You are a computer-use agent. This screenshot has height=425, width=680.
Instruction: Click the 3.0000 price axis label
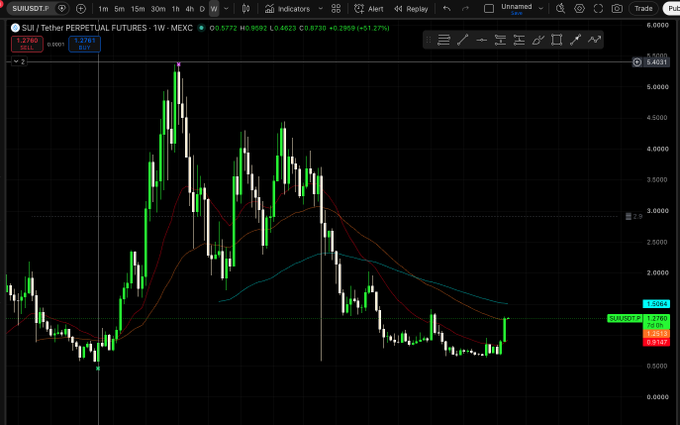657,211
